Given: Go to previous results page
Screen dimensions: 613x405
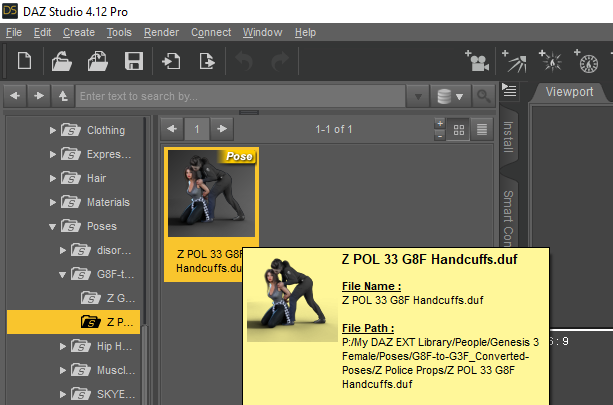Looking at the screenshot, I should tap(172, 129).
